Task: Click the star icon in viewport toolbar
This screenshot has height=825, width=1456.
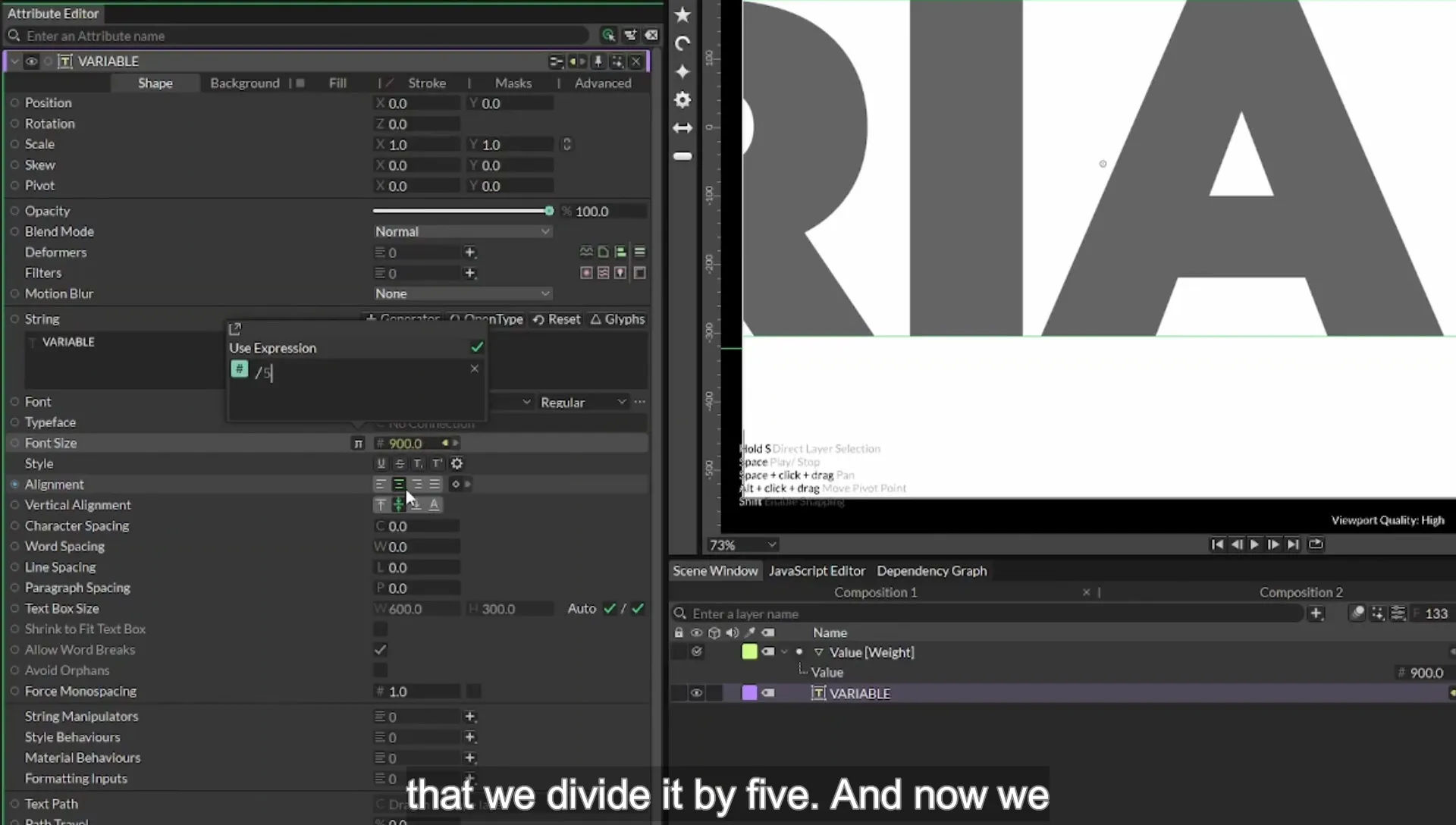Action: pos(682,14)
